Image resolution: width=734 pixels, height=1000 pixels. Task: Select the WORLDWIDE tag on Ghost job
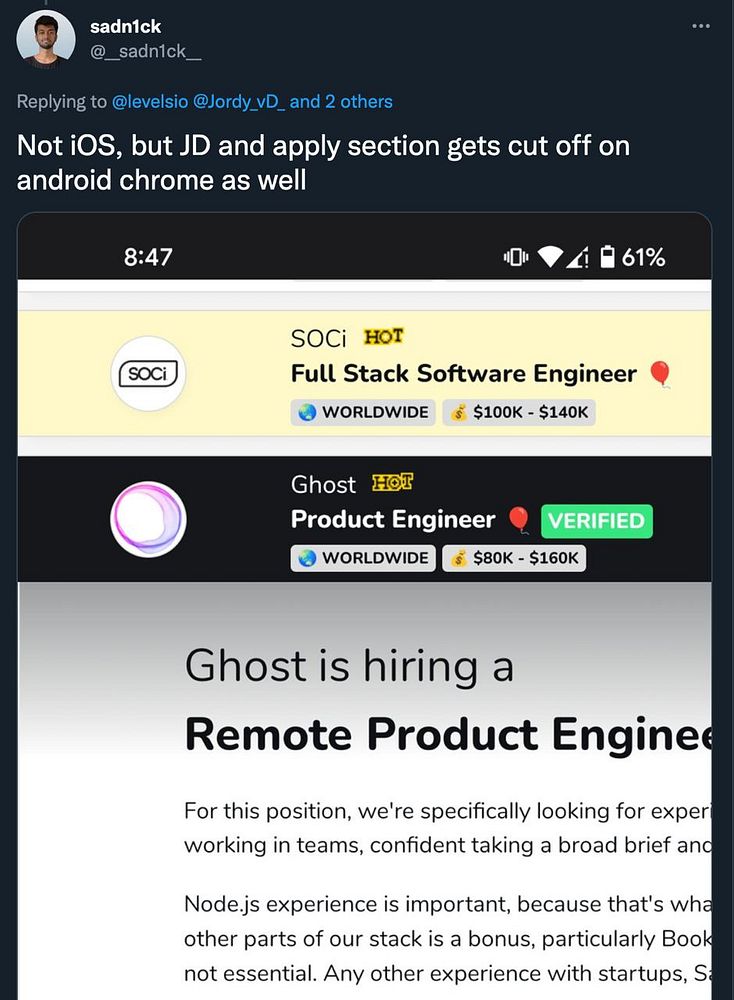click(363, 558)
